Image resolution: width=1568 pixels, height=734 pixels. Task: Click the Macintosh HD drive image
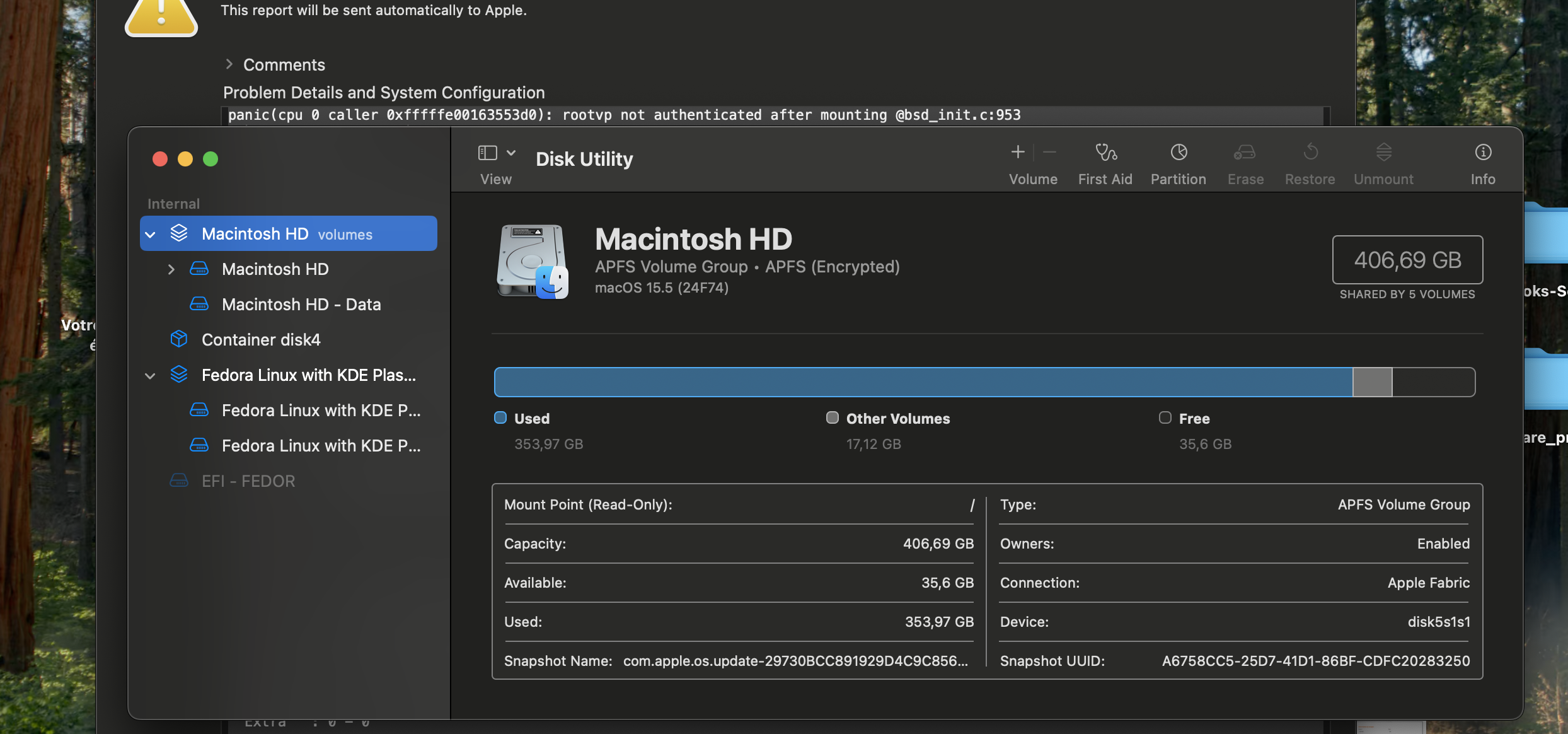pos(533,262)
